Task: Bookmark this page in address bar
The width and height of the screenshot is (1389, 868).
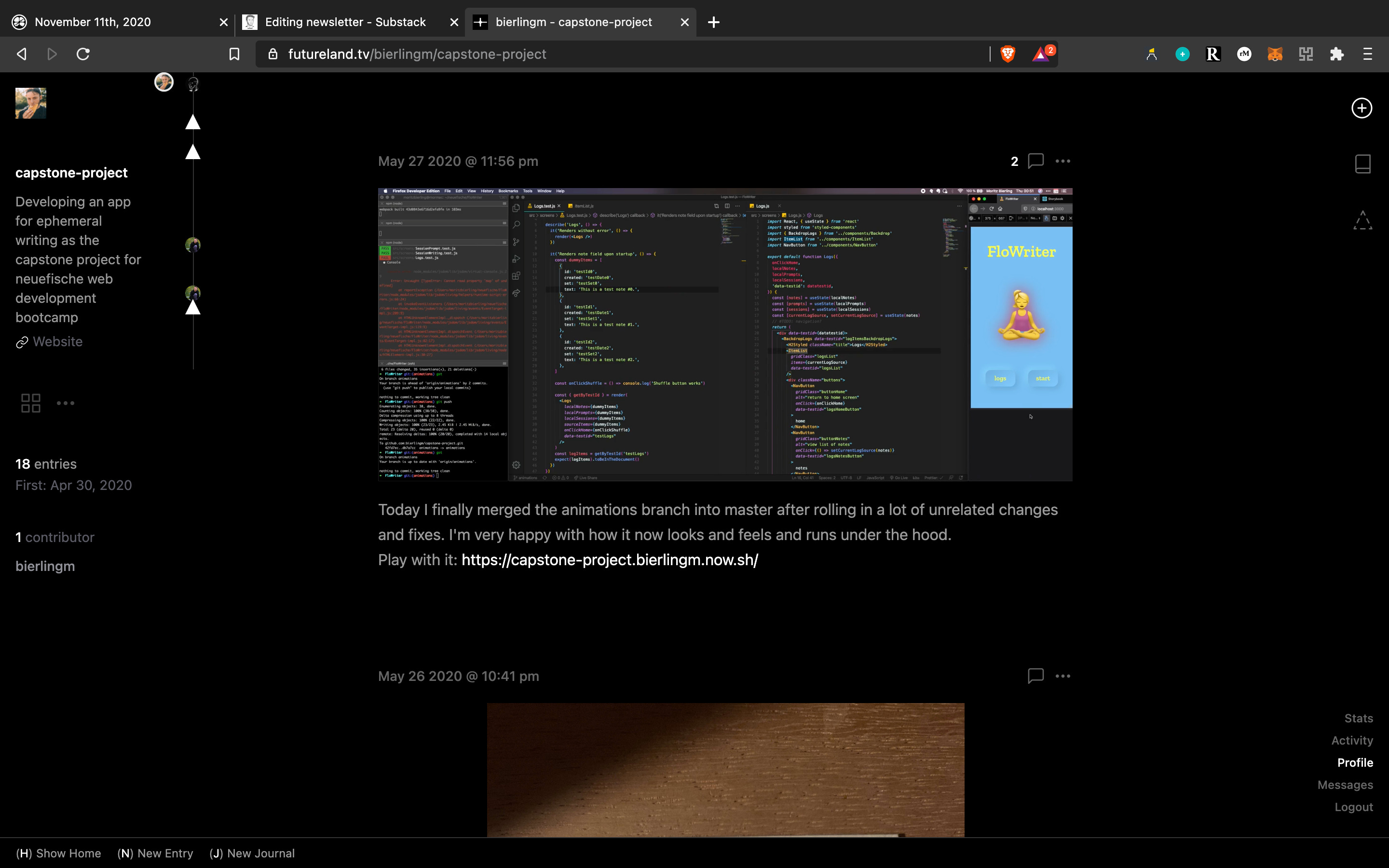Action: tap(234, 54)
